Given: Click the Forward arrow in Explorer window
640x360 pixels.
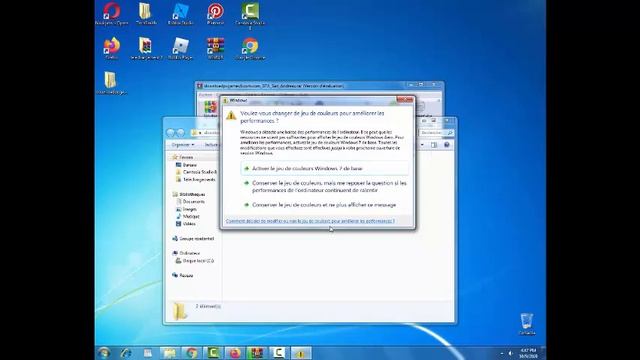Looking at the screenshot, I should point(180,133).
